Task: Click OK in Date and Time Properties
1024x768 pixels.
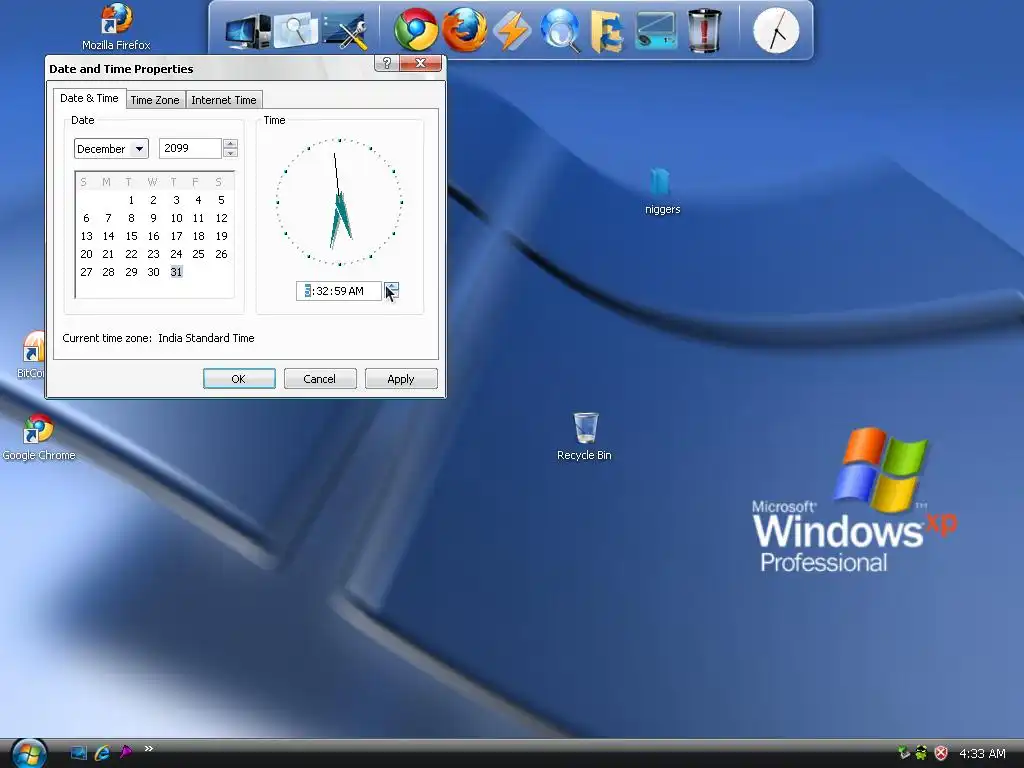Action: pyautogui.click(x=239, y=379)
